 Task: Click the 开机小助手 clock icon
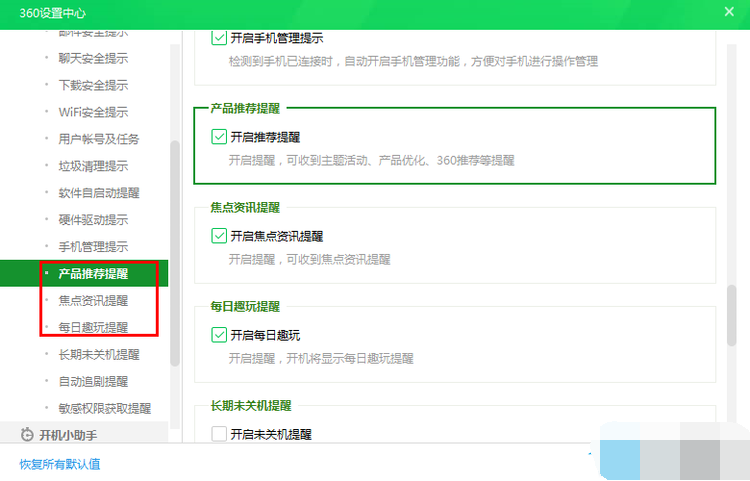[27, 435]
